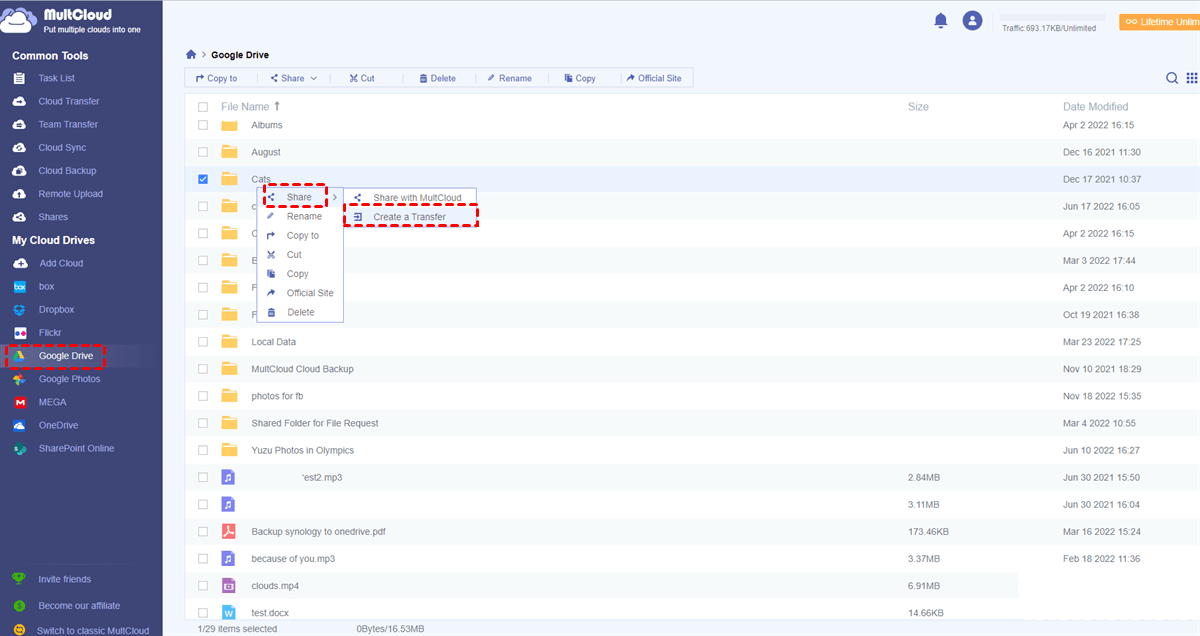
Task: Open Shares in sidebar
Action: (x=53, y=217)
